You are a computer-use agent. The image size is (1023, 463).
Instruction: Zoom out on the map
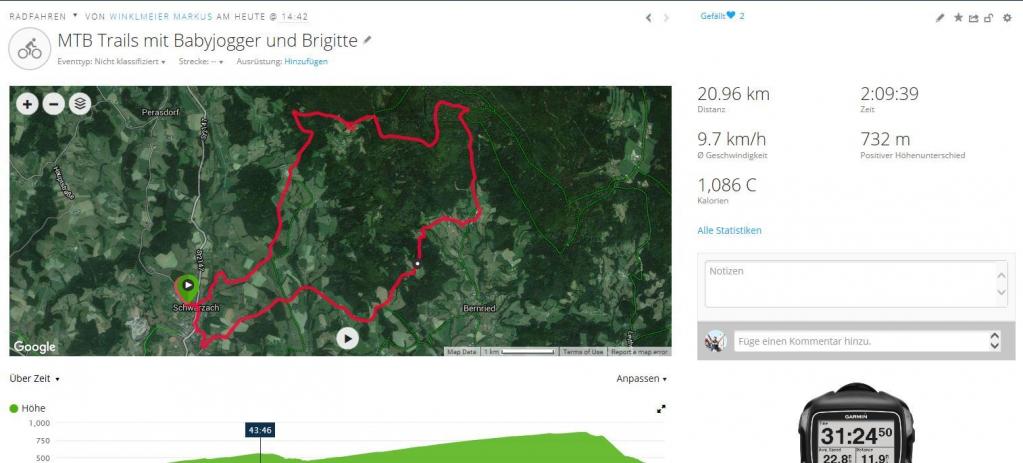pos(53,104)
